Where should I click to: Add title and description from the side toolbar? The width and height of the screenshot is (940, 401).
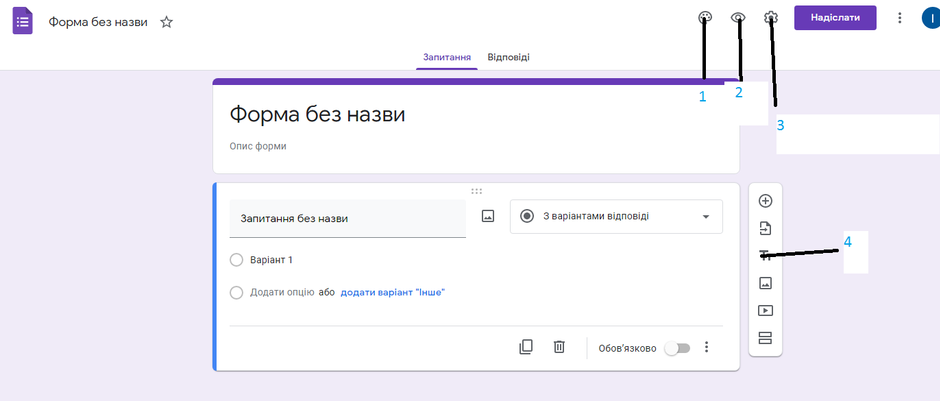(766, 255)
